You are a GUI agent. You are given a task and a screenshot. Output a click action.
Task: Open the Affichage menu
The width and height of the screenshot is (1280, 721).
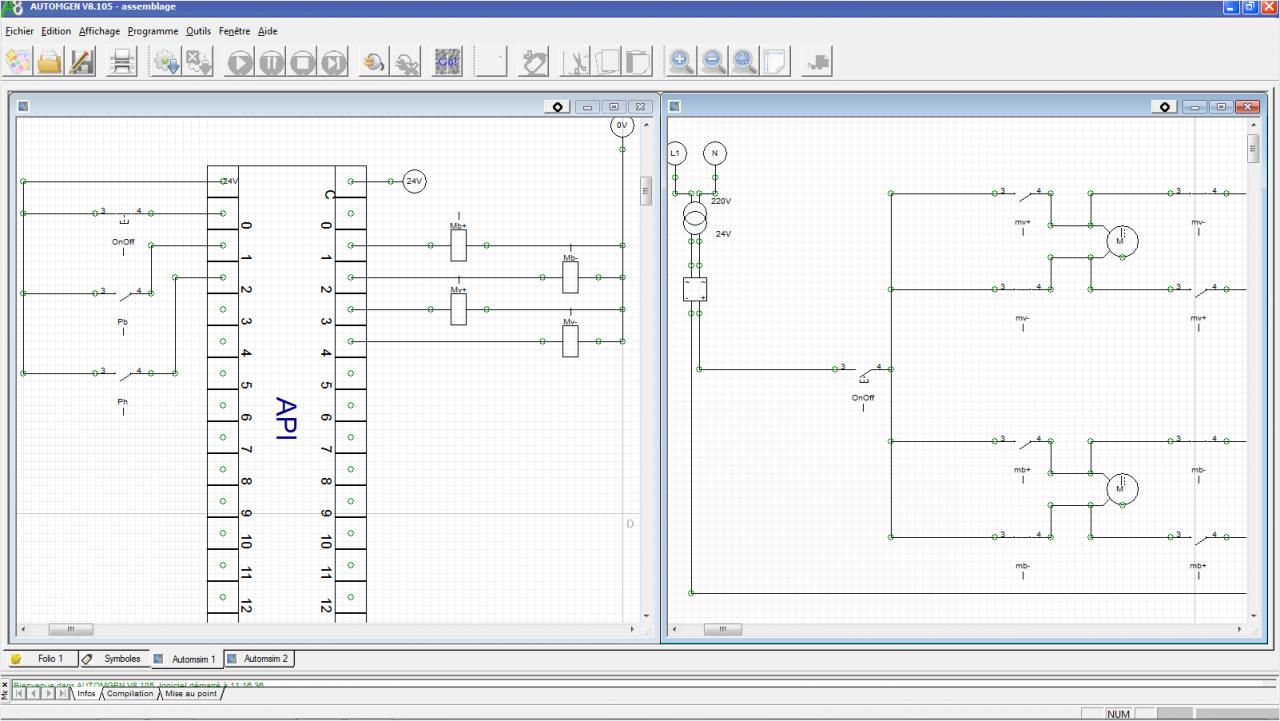pyautogui.click(x=100, y=31)
